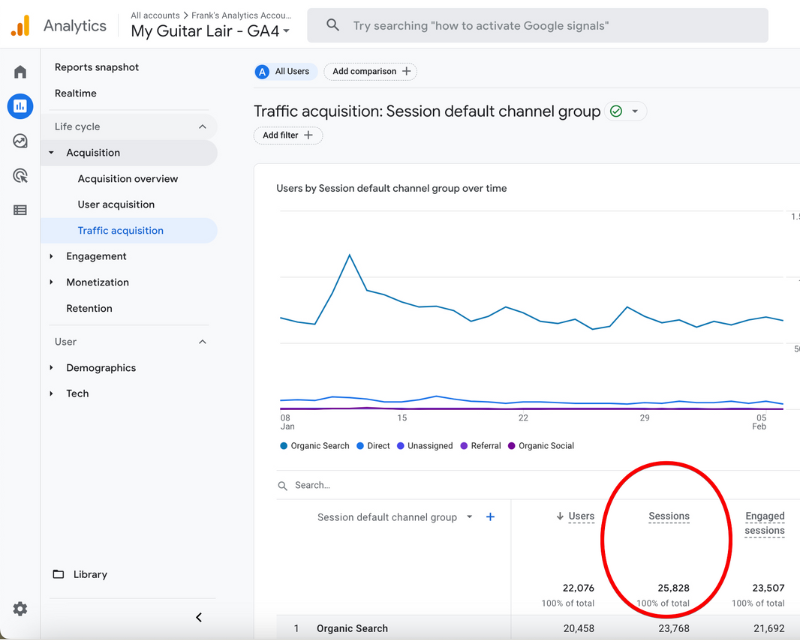The image size is (800, 640).
Task: Expand the Engagement menu group
Action: click(96, 256)
